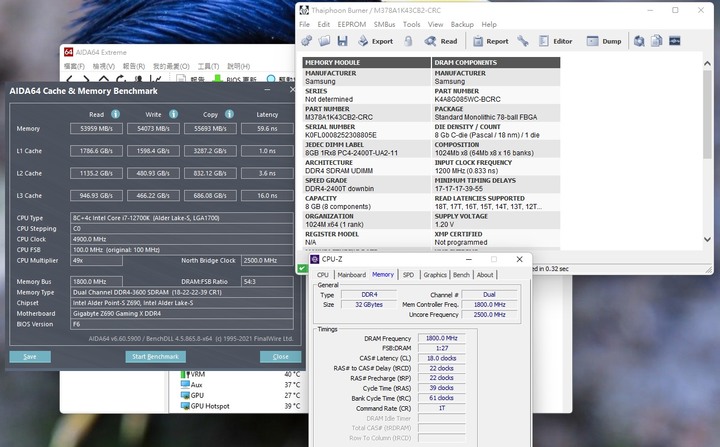
Task: Click Read in Thaiphoon Burner toolbar
Action: click(x=441, y=41)
